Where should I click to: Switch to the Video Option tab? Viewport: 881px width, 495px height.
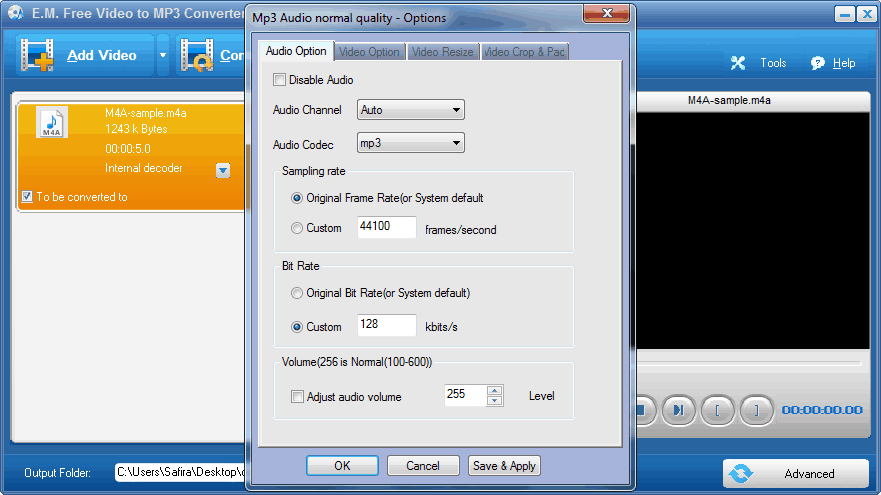(369, 52)
